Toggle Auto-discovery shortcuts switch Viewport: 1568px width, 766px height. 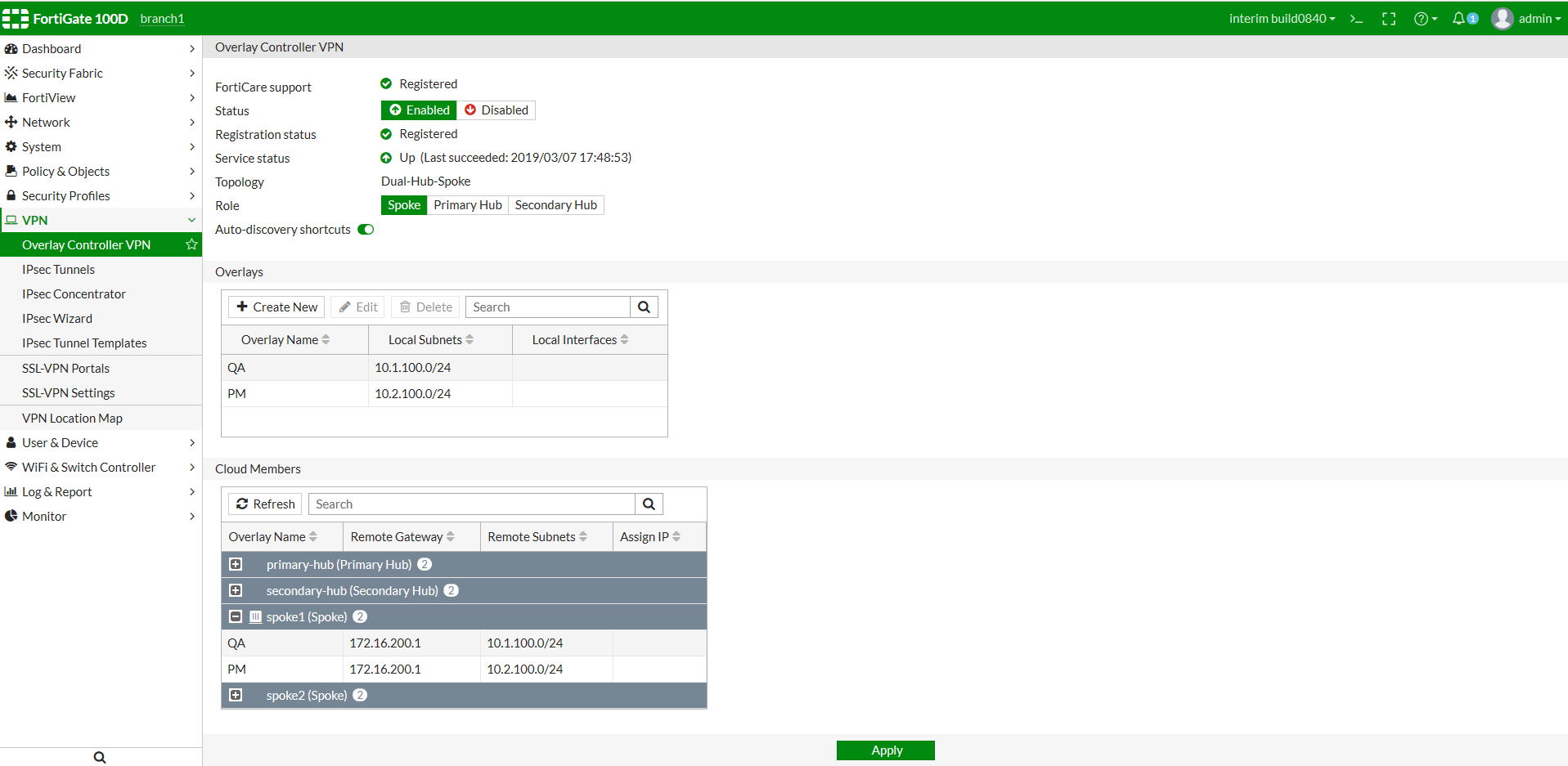coord(366,230)
